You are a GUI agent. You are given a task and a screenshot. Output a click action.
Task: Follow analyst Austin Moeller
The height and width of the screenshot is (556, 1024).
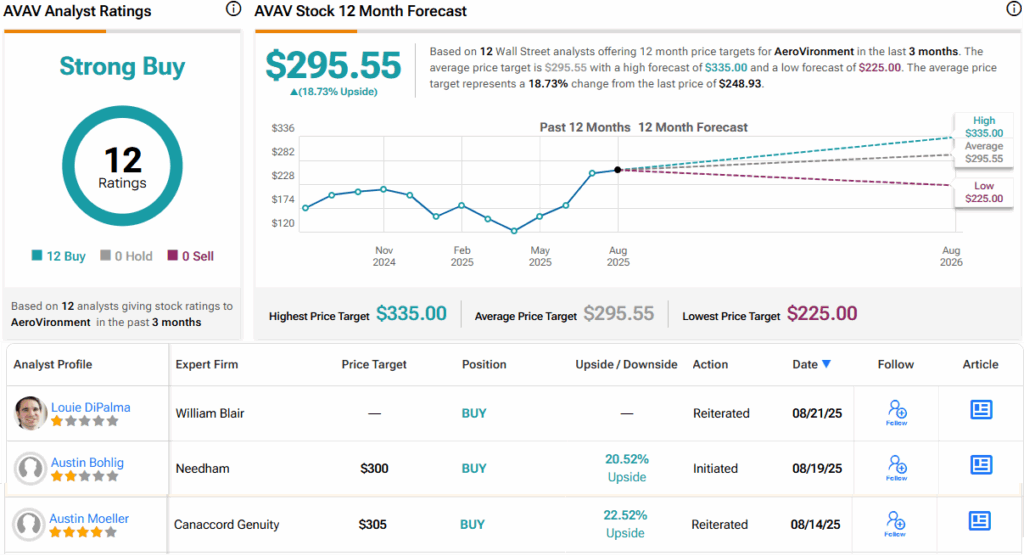click(x=896, y=522)
